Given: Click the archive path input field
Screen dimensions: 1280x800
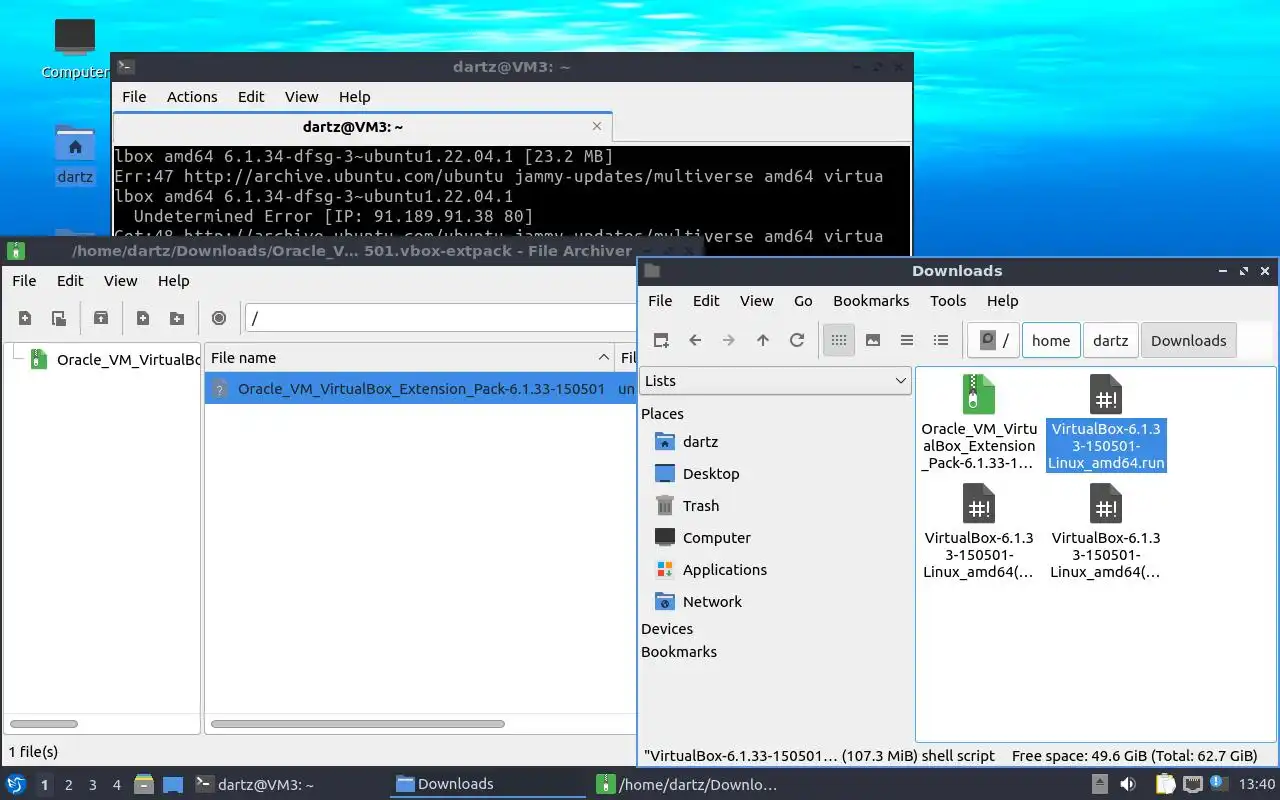Looking at the screenshot, I should (440, 318).
